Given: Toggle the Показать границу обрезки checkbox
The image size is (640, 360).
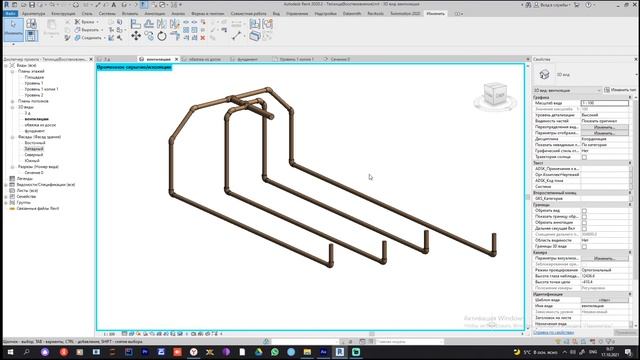Looking at the screenshot, I should (x=584, y=217).
